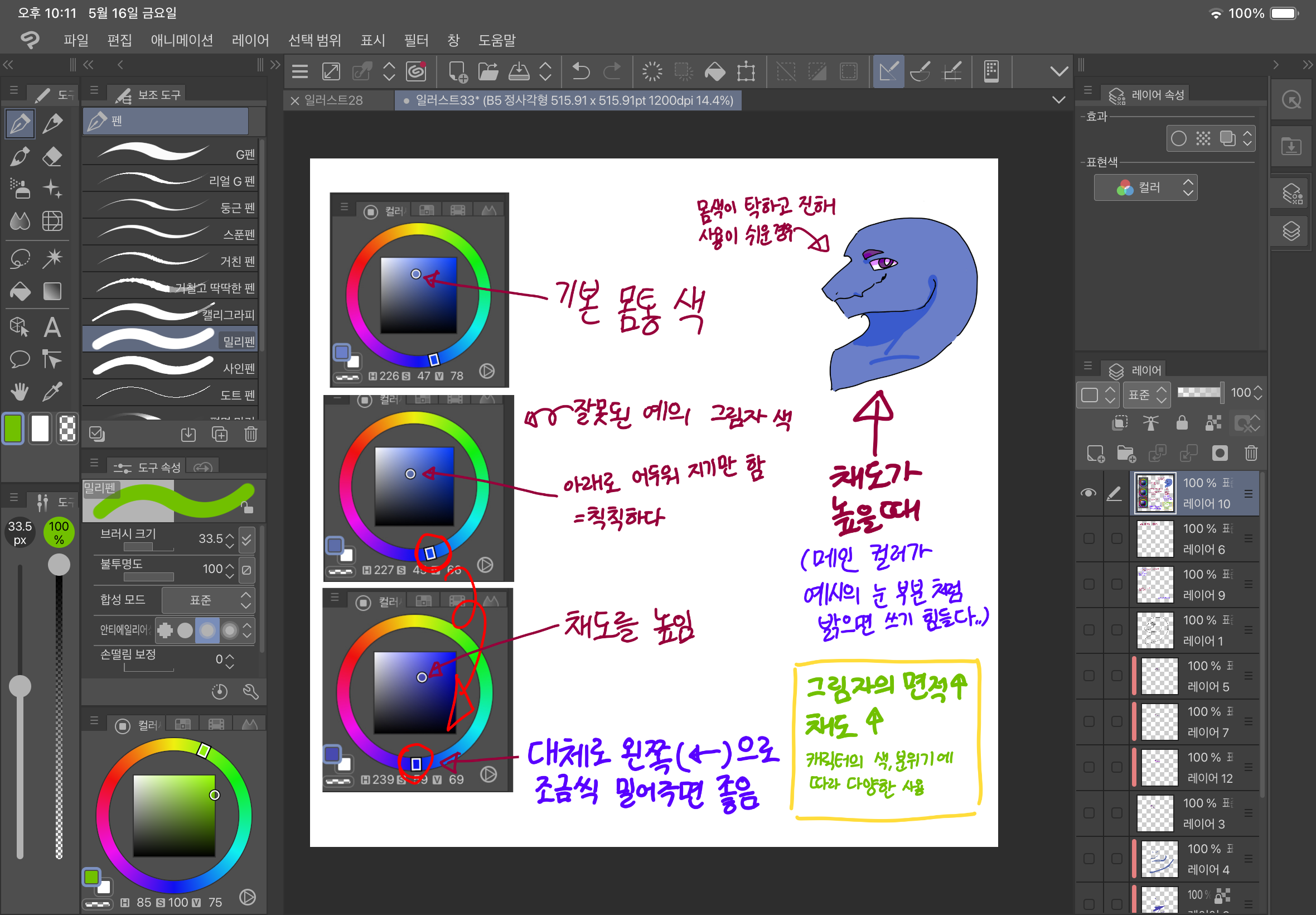Show layer 레이어 6 visibility box
Viewport: 1316px width, 915px height.
pyautogui.click(x=1088, y=538)
